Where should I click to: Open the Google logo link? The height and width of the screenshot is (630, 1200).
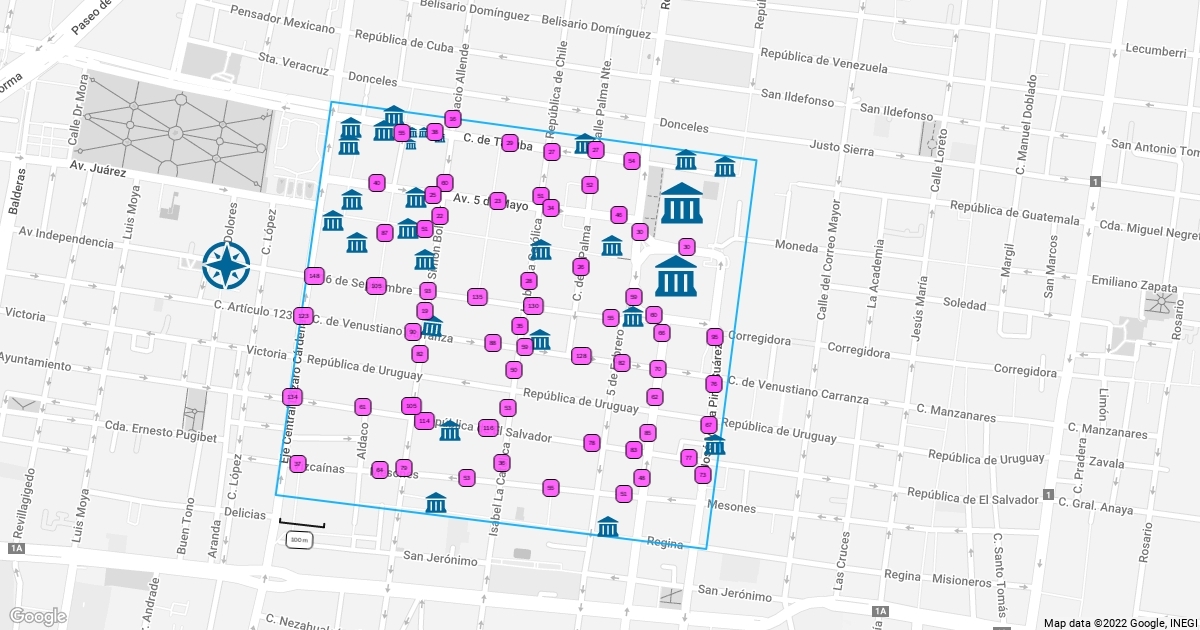click(38, 616)
